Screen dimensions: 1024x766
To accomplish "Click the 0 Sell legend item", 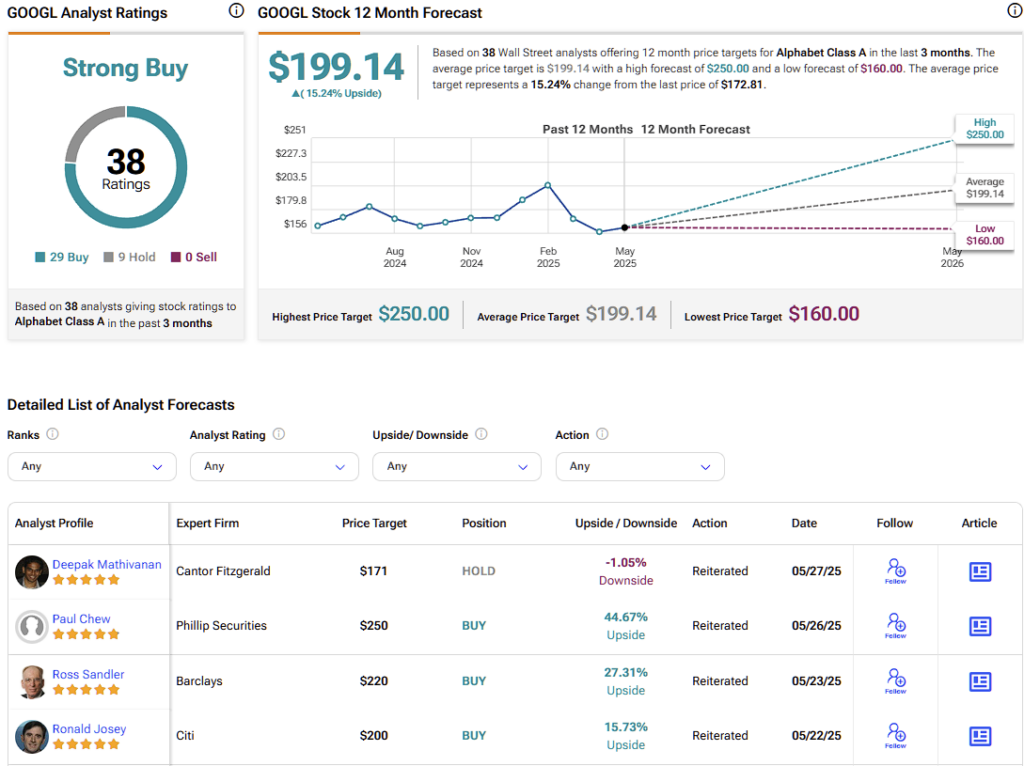I will pyautogui.click(x=194, y=257).
